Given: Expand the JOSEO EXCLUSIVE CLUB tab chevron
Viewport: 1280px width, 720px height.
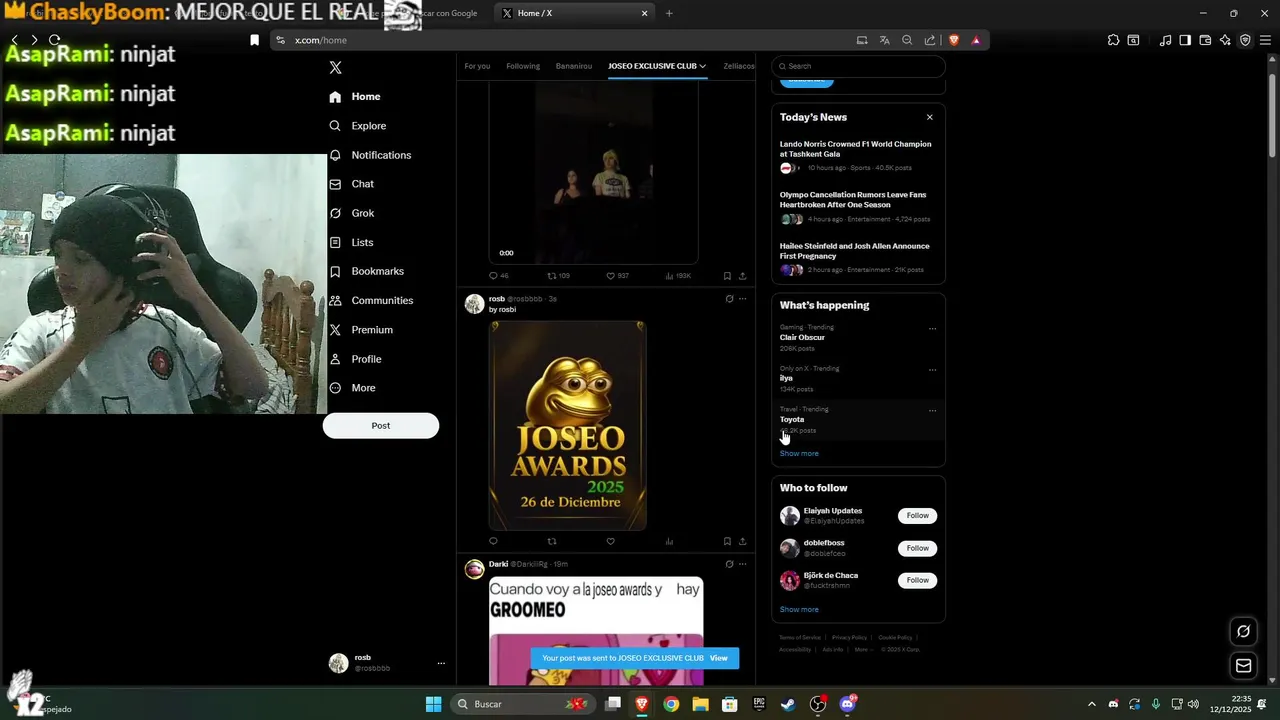Looking at the screenshot, I should pos(703,66).
